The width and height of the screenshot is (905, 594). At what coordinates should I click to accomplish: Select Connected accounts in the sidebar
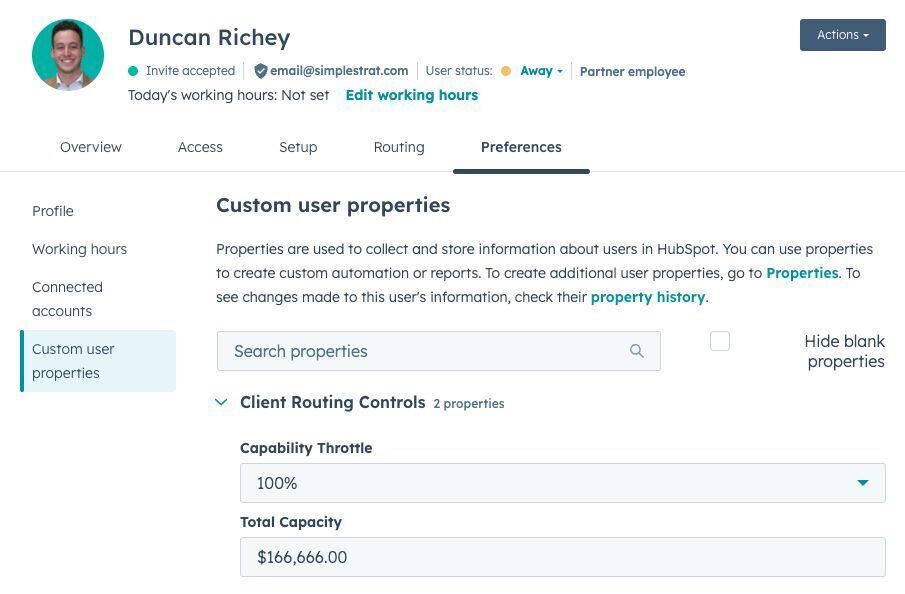point(67,298)
